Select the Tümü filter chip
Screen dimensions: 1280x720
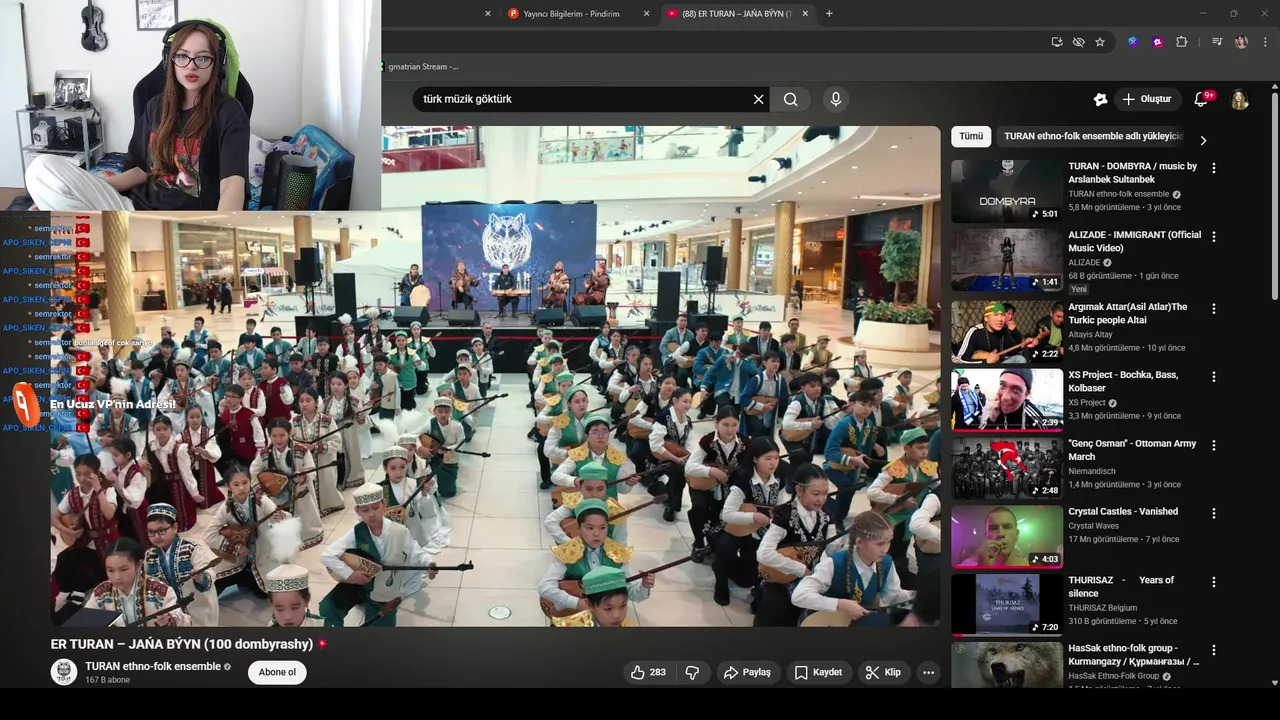971,136
